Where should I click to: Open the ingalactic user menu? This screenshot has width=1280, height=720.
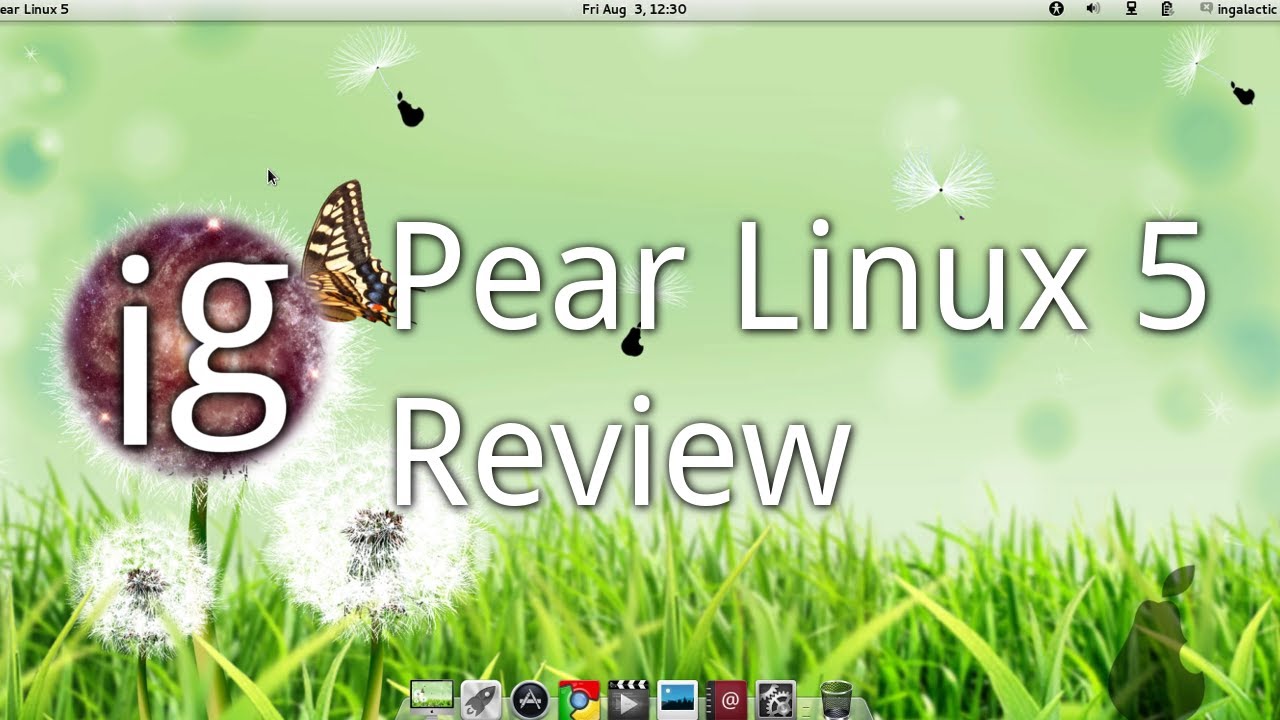coord(1239,9)
